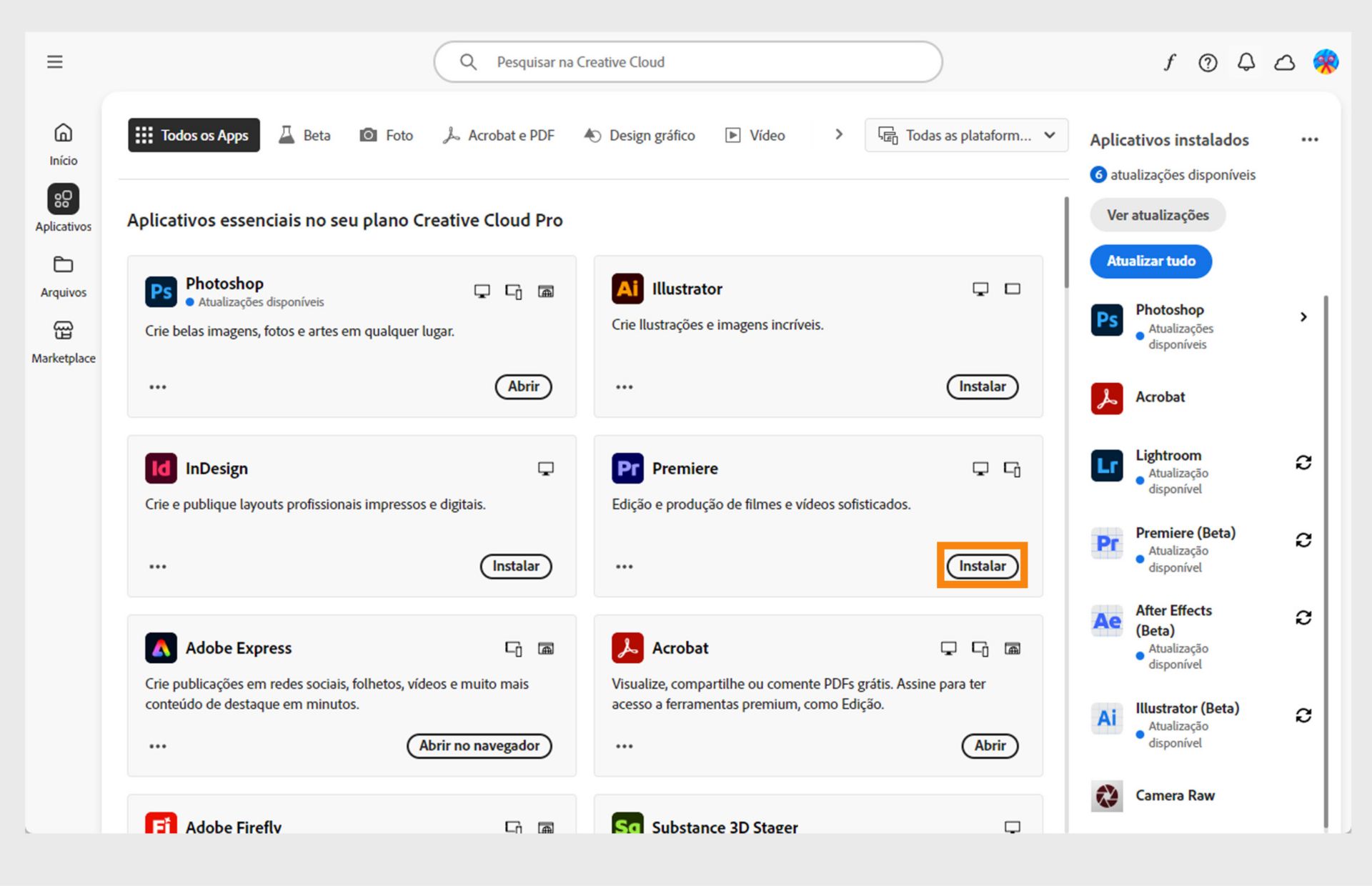Screen dimensions: 1372x886
Task: Open Illustrator card more options menu
Action: 625,387
